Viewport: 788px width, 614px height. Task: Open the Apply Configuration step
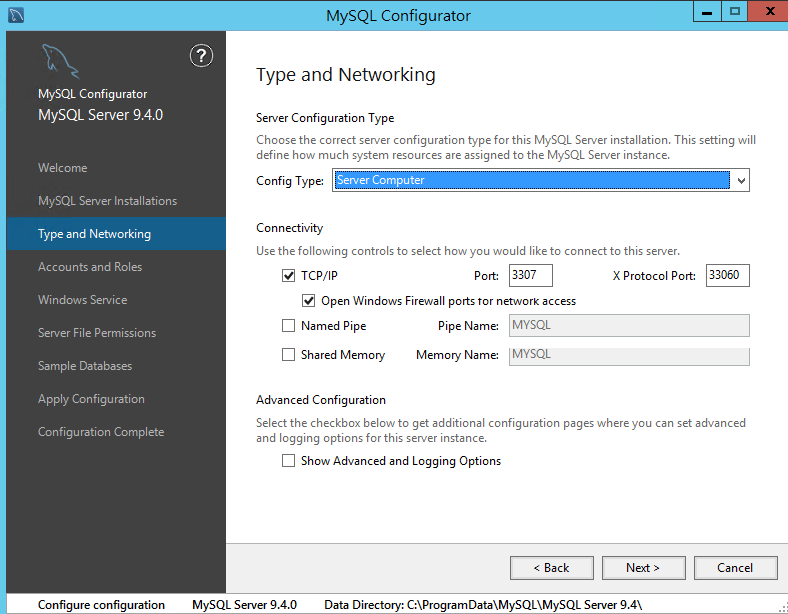[91, 399]
